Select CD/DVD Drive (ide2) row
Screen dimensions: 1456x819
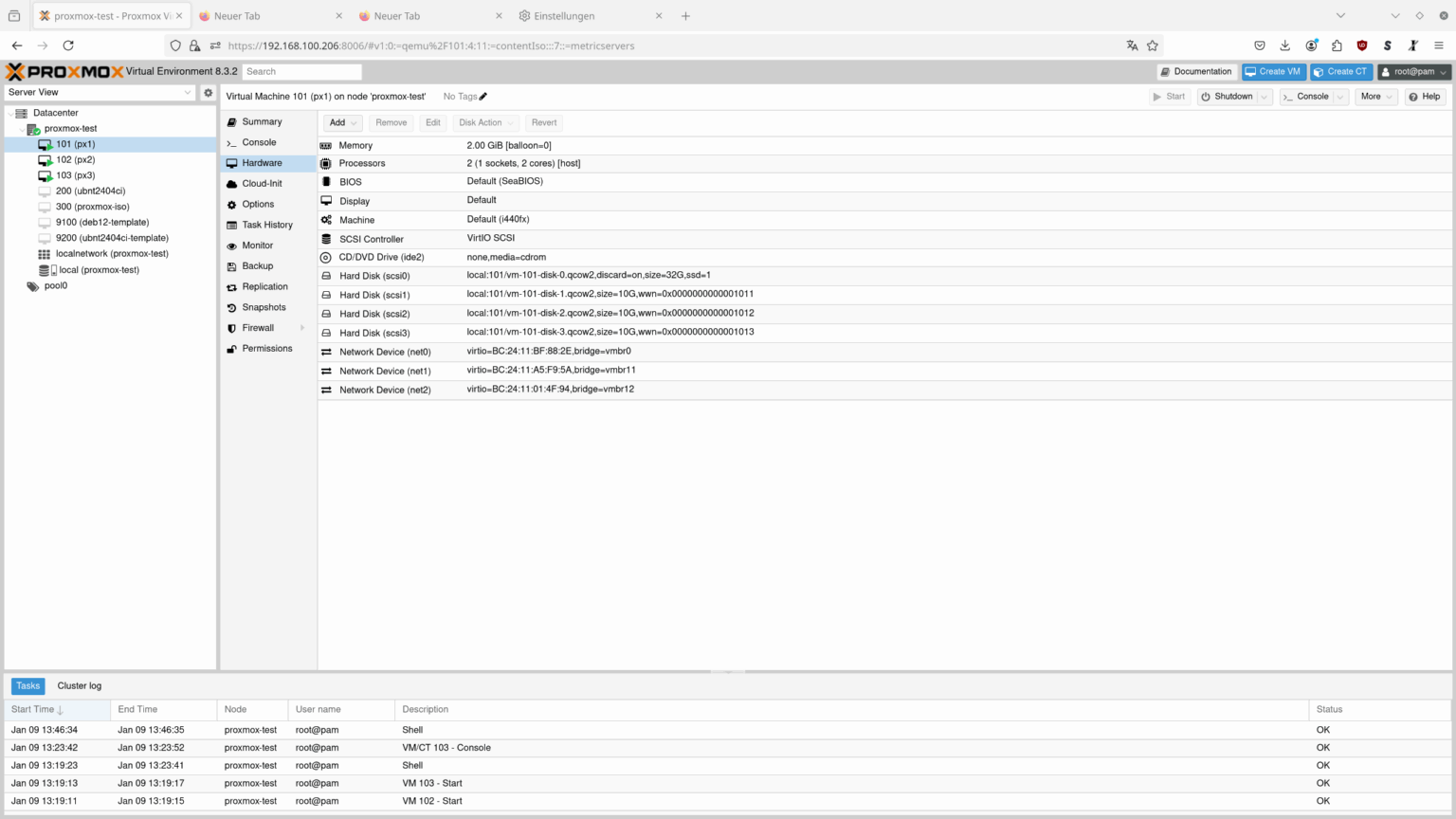coord(884,257)
